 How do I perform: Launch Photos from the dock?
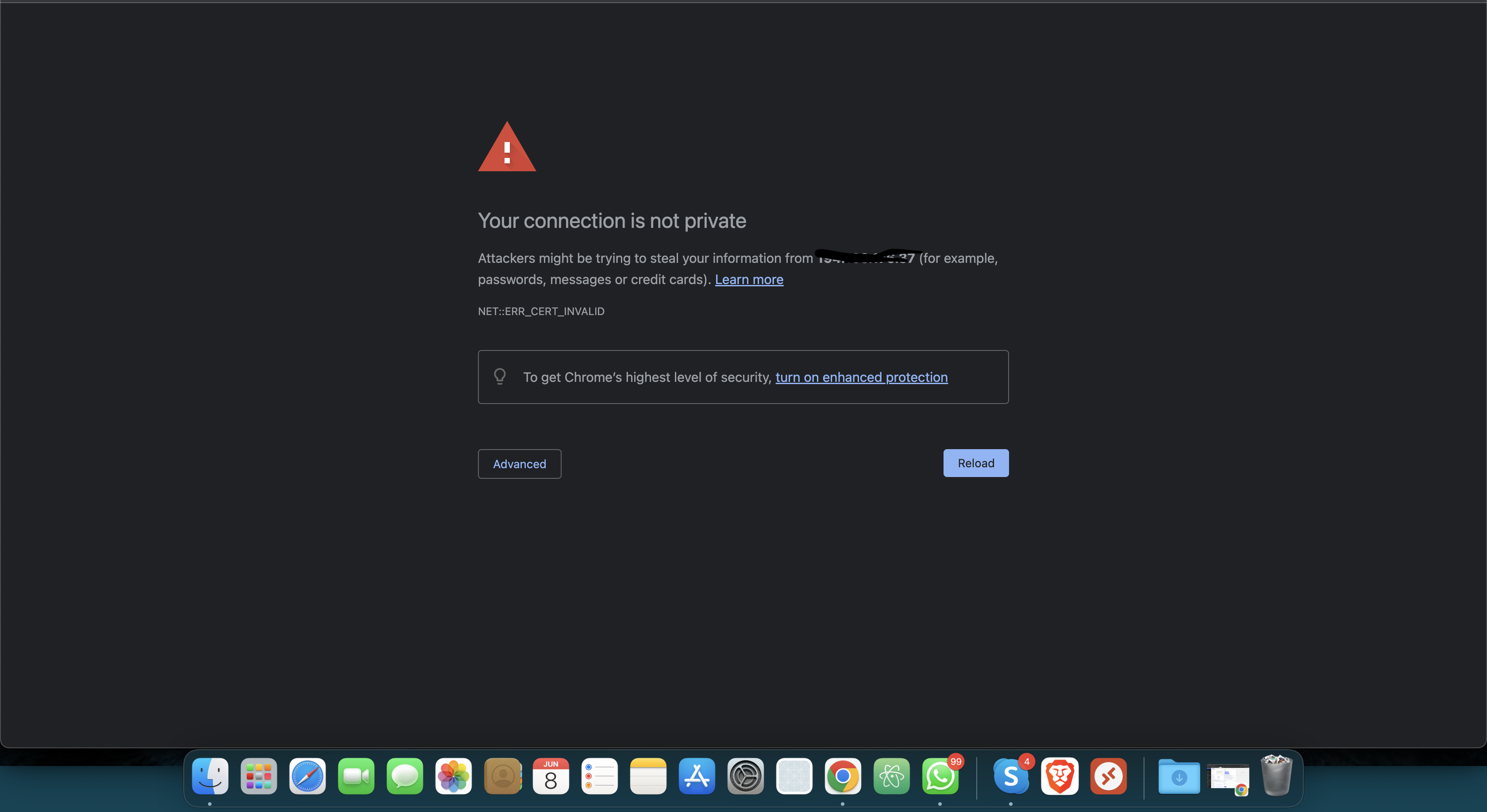[x=453, y=776]
